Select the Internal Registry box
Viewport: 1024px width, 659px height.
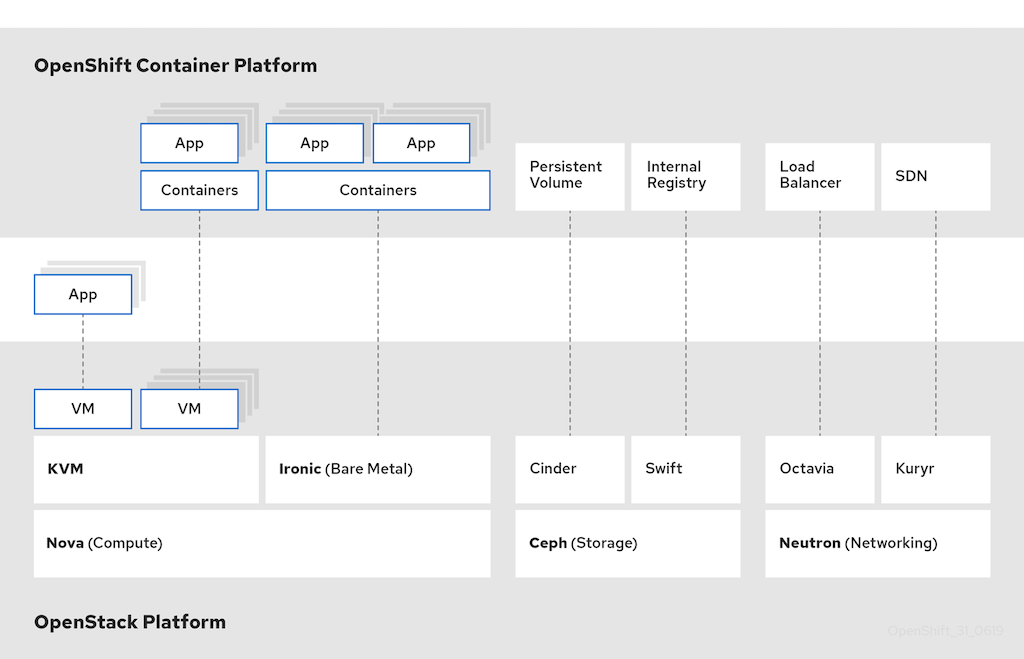tap(686, 176)
